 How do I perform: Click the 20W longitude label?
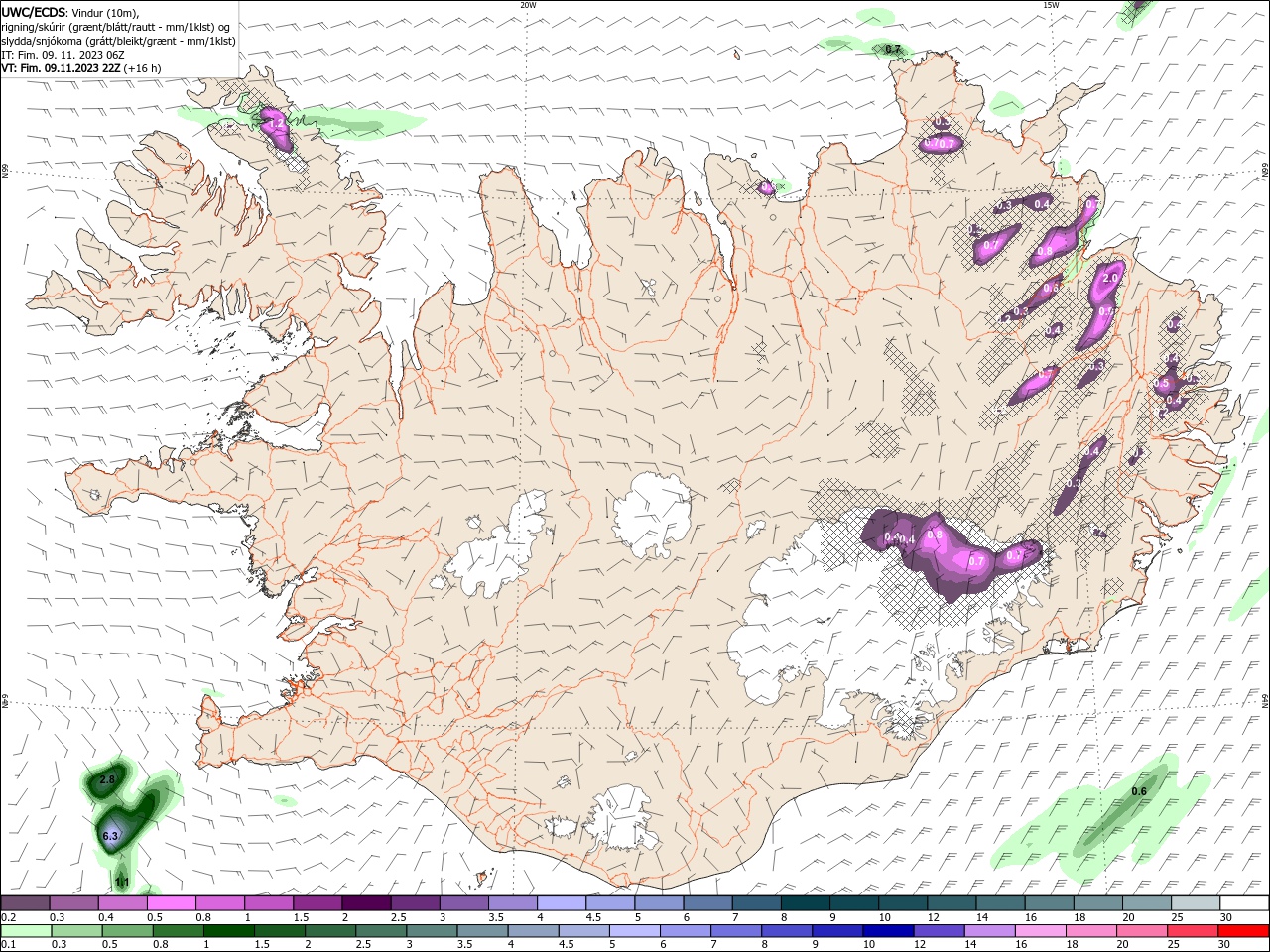(528, 5)
